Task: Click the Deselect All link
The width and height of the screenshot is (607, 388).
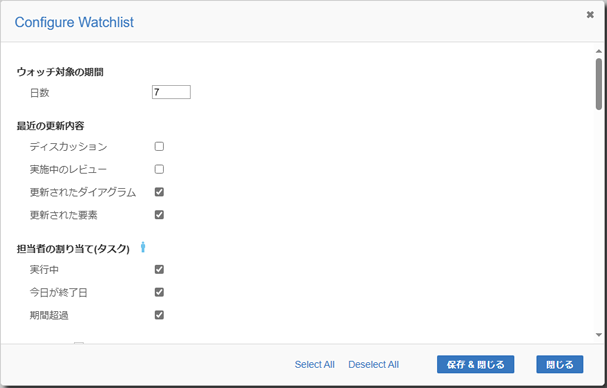Action: click(x=374, y=364)
